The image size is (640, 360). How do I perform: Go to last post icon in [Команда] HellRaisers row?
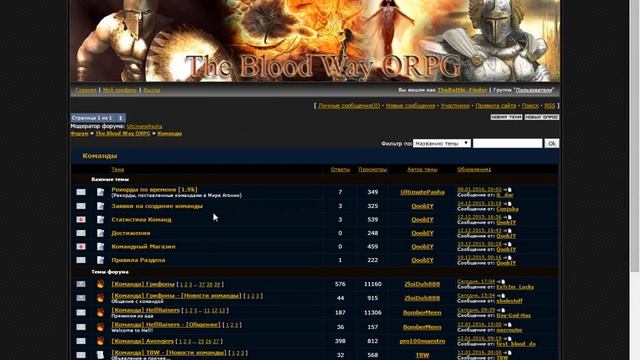(501, 310)
